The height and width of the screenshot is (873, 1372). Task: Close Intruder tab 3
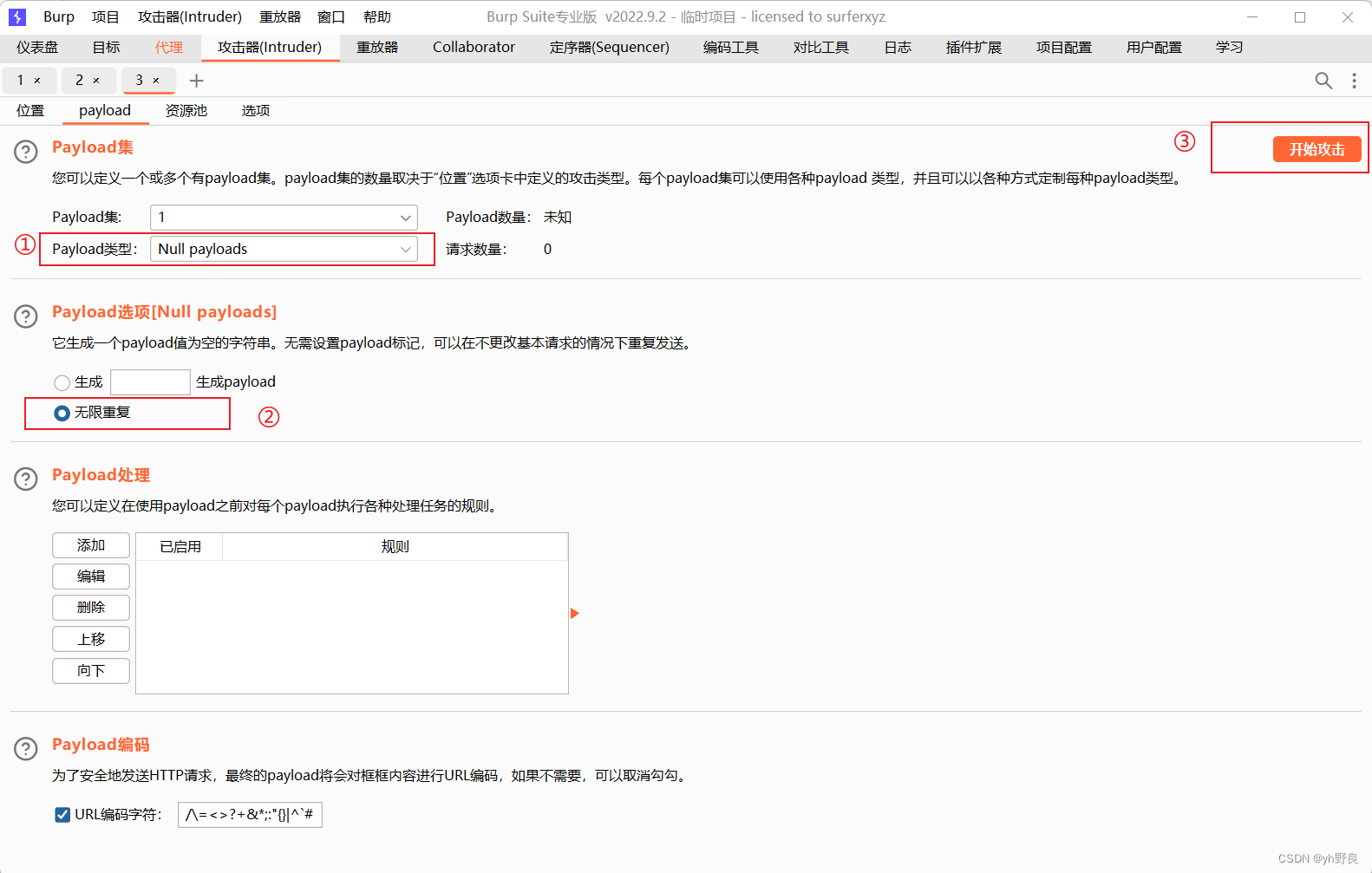[x=156, y=81]
